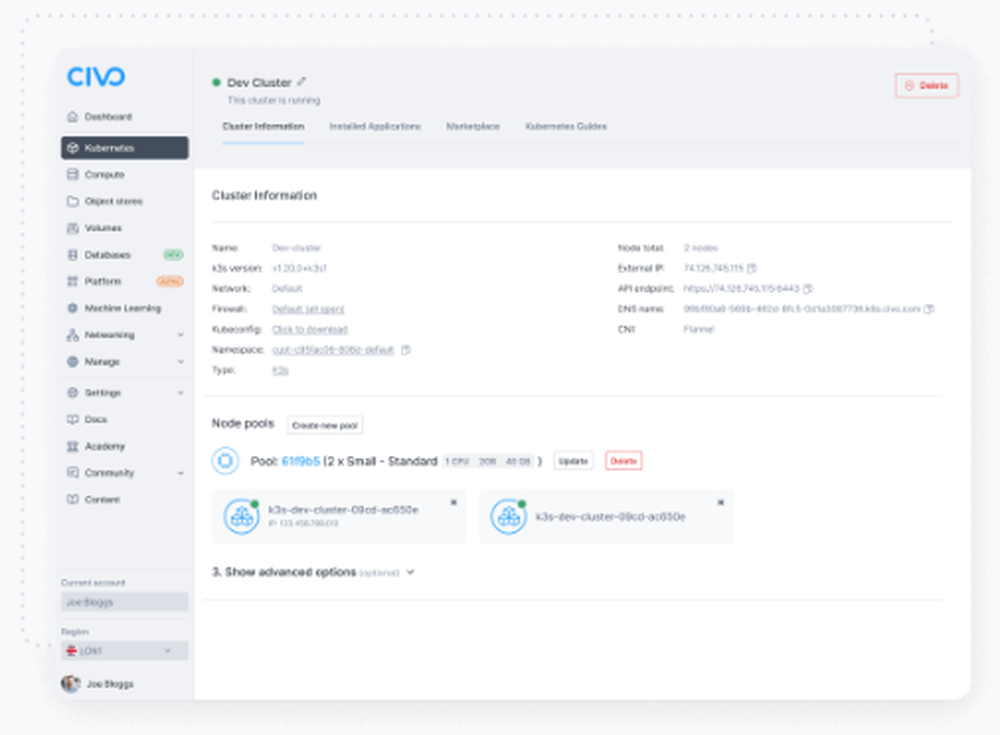
Task: Switch to the Marketplace tab
Action: coord(473,126)
